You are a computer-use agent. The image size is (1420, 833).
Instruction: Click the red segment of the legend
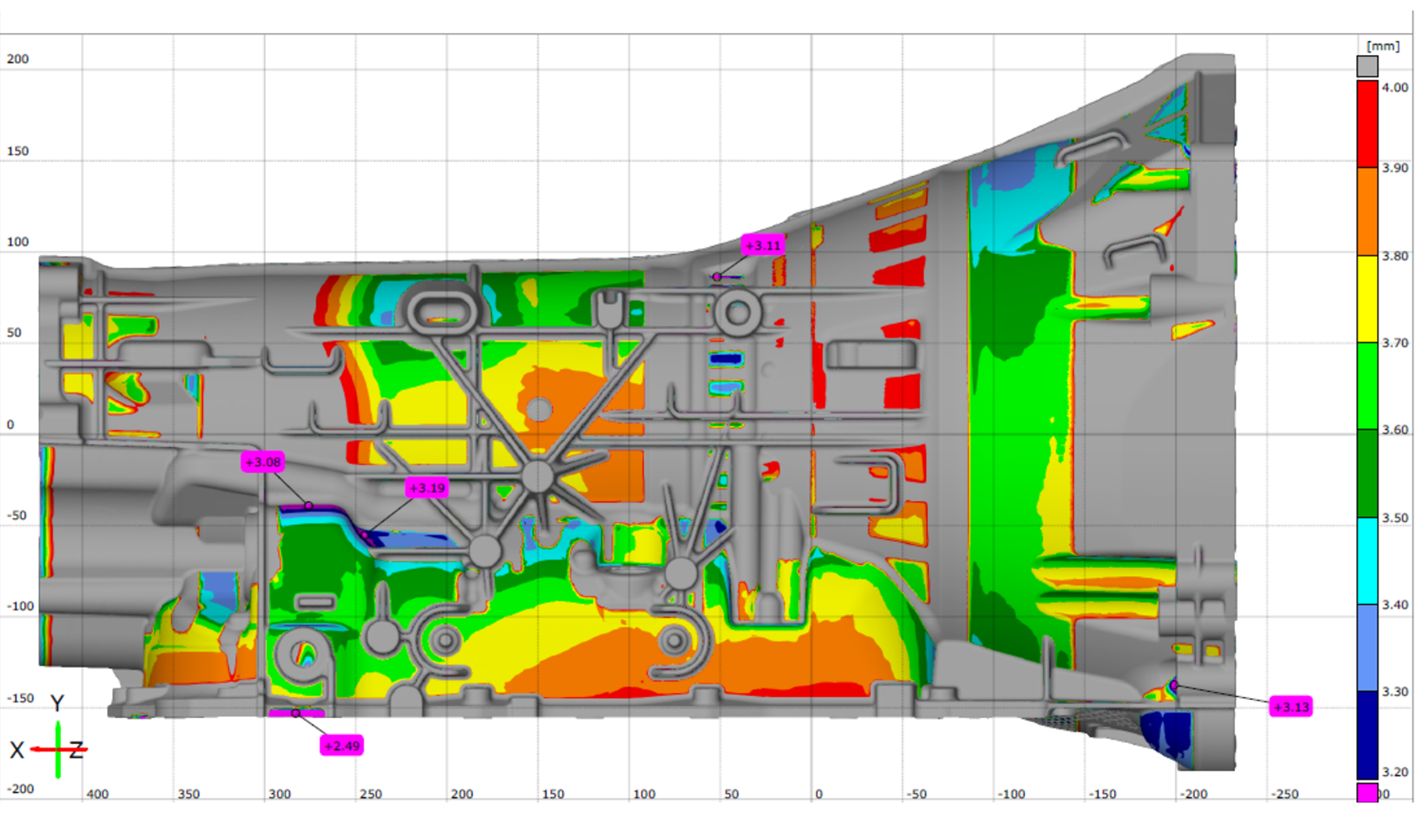point(1367,124)
